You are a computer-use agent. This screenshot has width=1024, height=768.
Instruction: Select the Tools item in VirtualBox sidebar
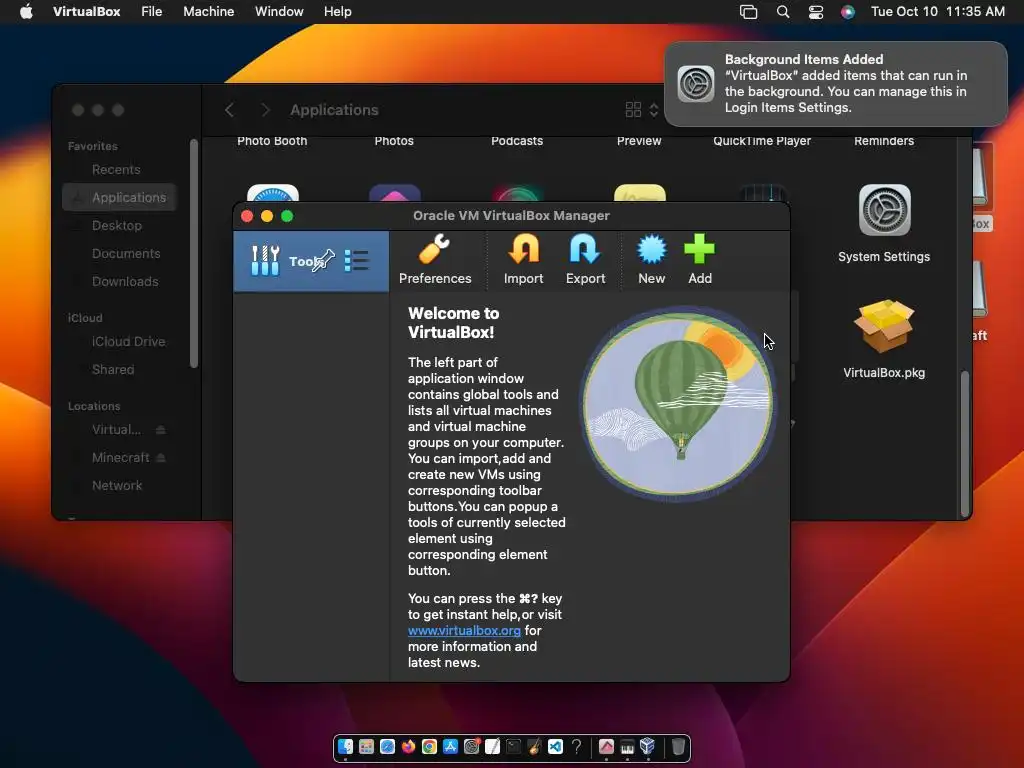(311, 261)
